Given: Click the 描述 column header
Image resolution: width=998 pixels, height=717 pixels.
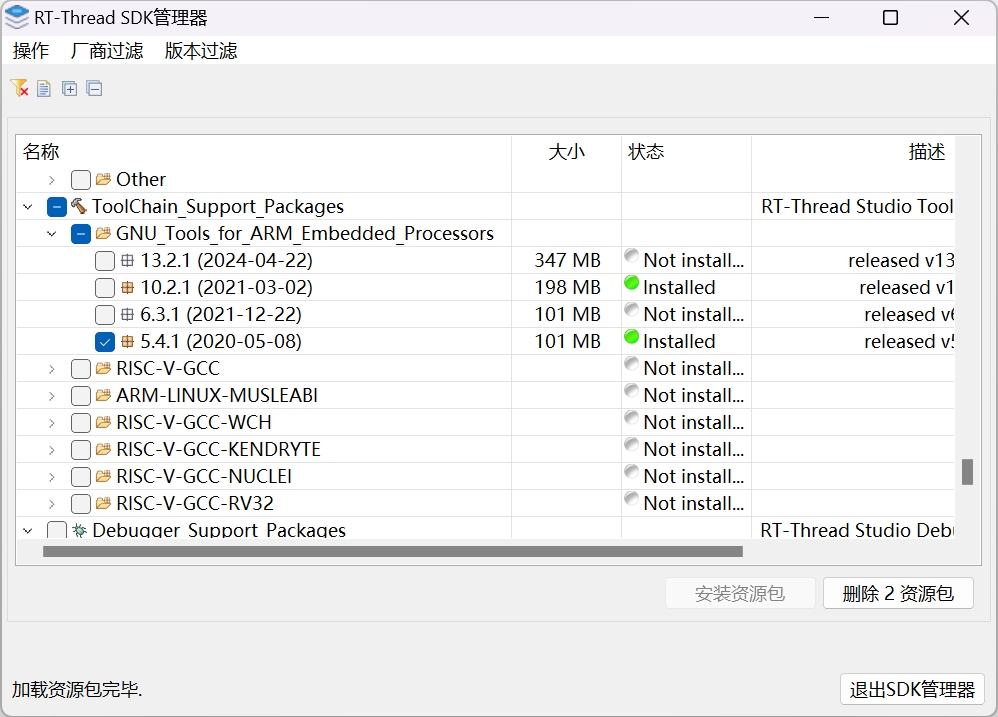Looking at the screenshot, I should (853, 152).
